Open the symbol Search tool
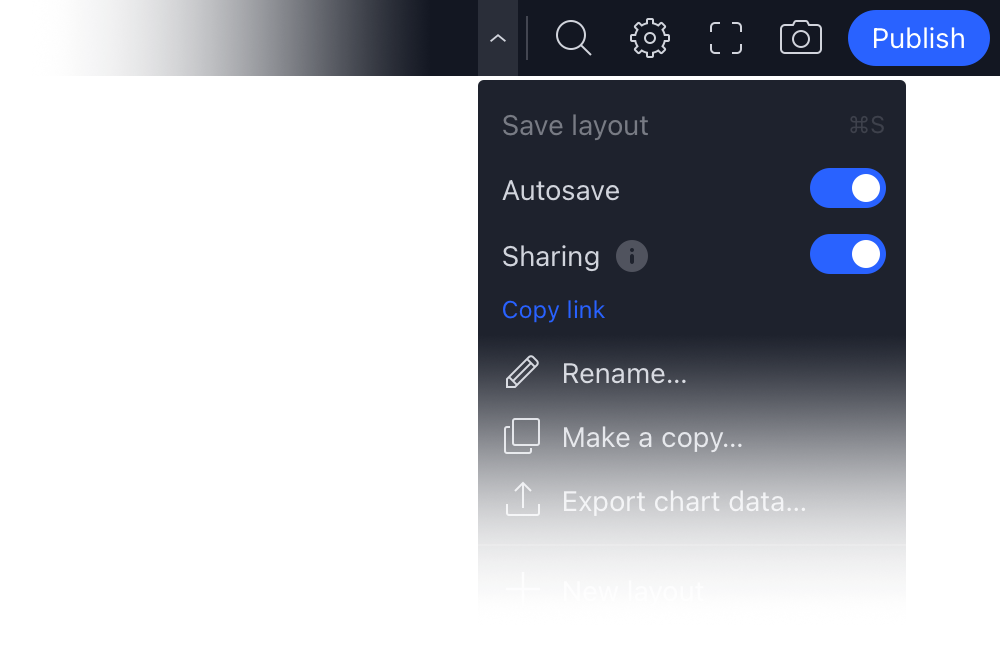The height and width of the screenshot is (650, 1000). tap(573, 38)
